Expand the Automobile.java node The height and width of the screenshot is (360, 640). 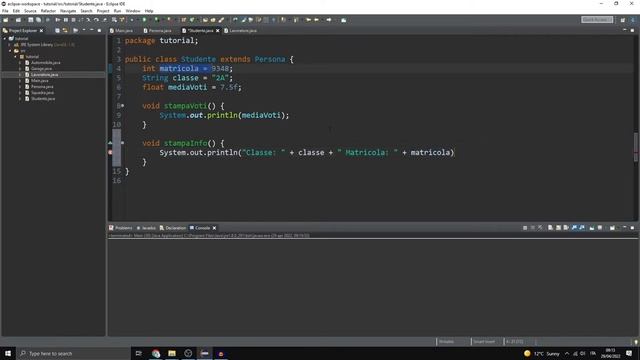[20, 63]
